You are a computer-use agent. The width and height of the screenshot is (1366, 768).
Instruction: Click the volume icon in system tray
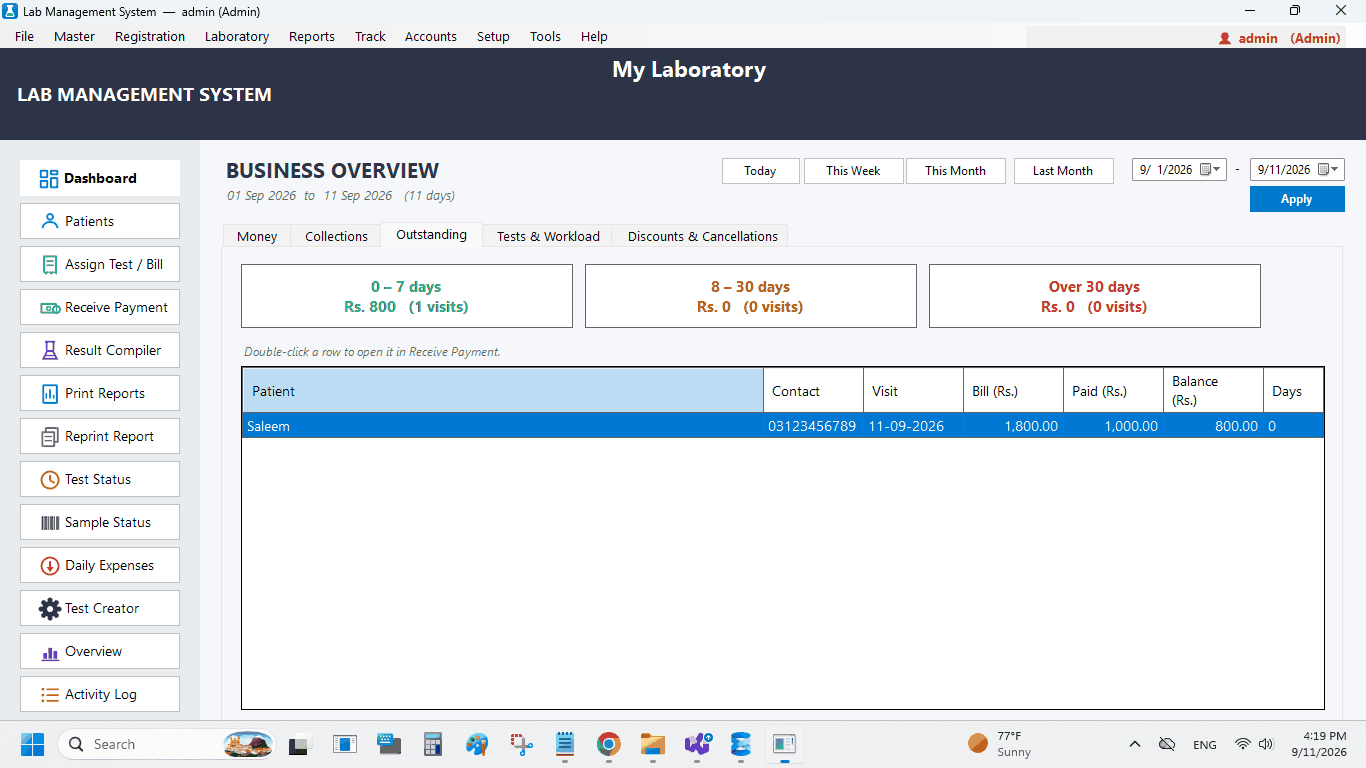[x=1266, y=744]
